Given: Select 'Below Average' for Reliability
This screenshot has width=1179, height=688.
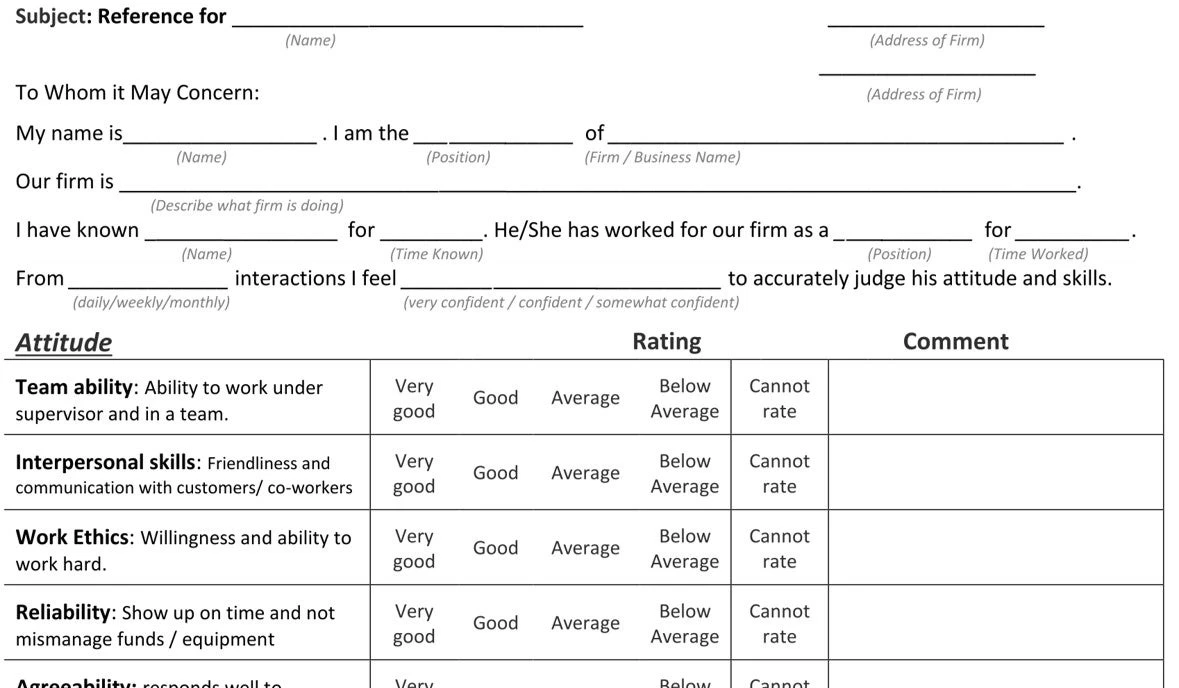Looking at the screenshot, I should [x=684, y=623].
